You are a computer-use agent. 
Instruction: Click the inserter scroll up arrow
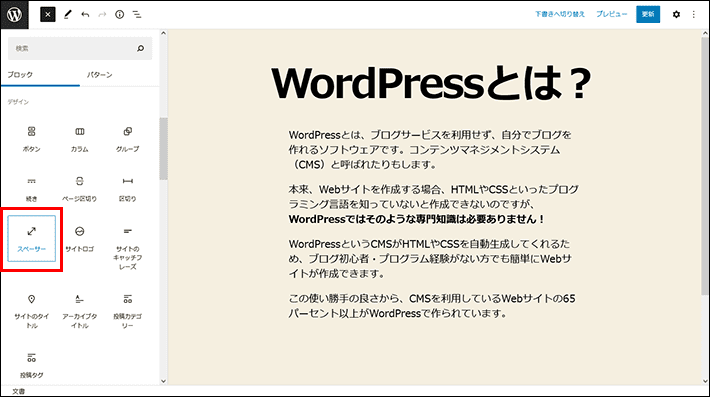click(163, 33)
